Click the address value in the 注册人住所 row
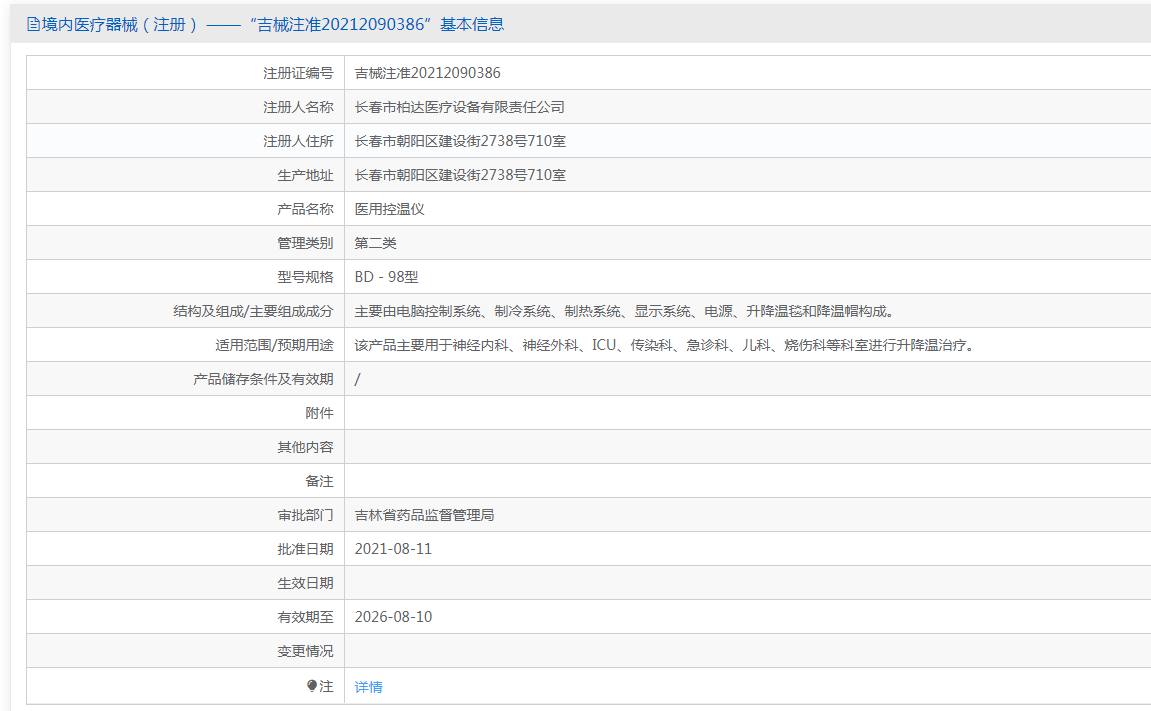Screen dimensions: 1151x711 [x=460, y=141]
